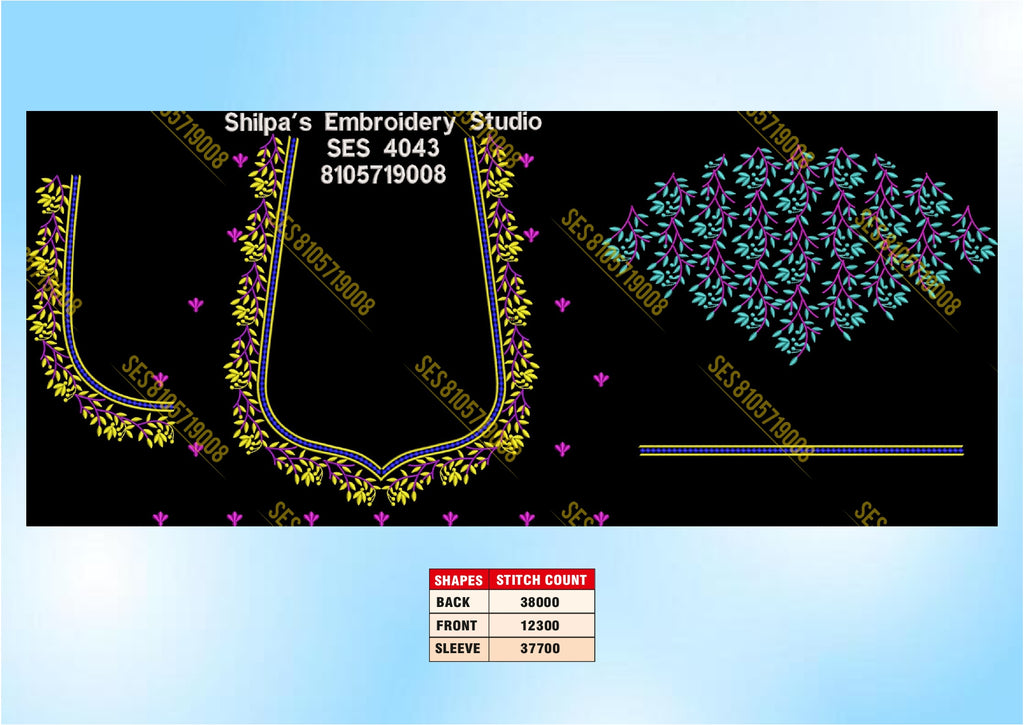Click the "Shilpa's Embroidery Studio" title text

(x=383, y=122)
